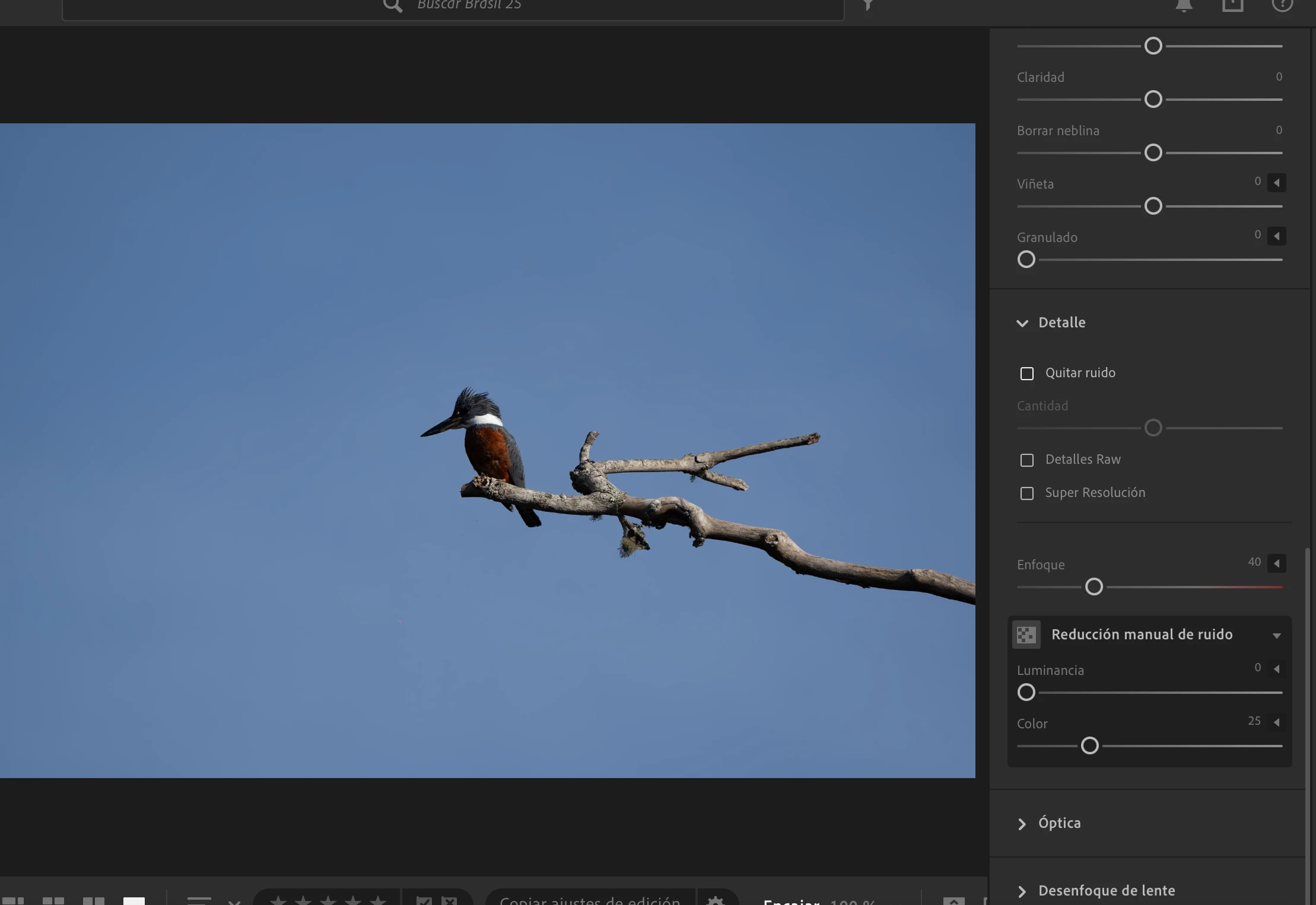1316x905 pixels.
Task: Click Copiar ajustes de edición button
Action: click(590, 900)
